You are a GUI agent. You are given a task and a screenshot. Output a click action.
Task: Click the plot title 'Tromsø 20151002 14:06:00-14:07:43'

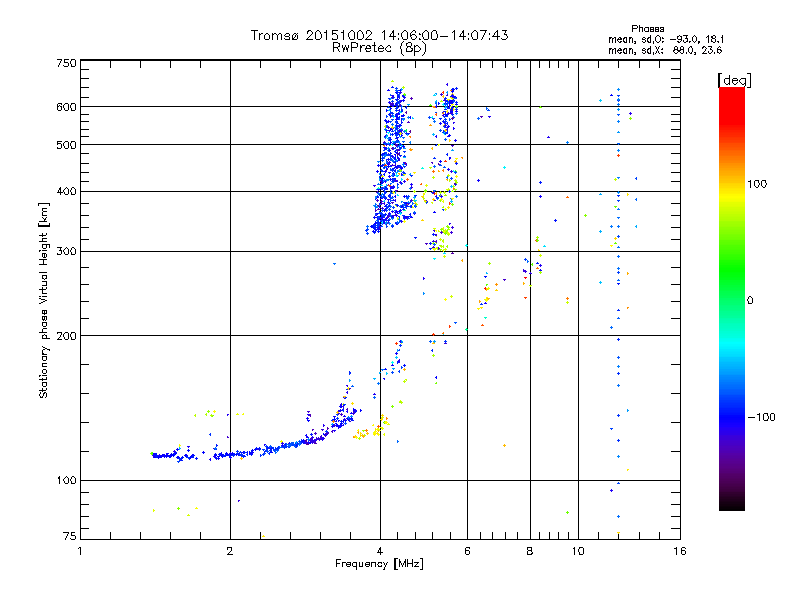[x=379, y=35]
